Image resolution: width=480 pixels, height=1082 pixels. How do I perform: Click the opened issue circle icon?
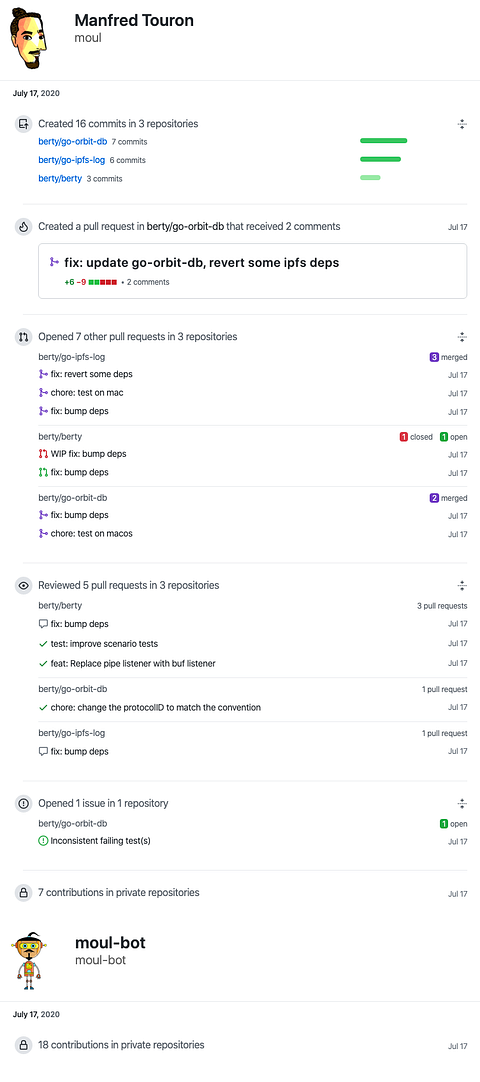tap(23, 803)
